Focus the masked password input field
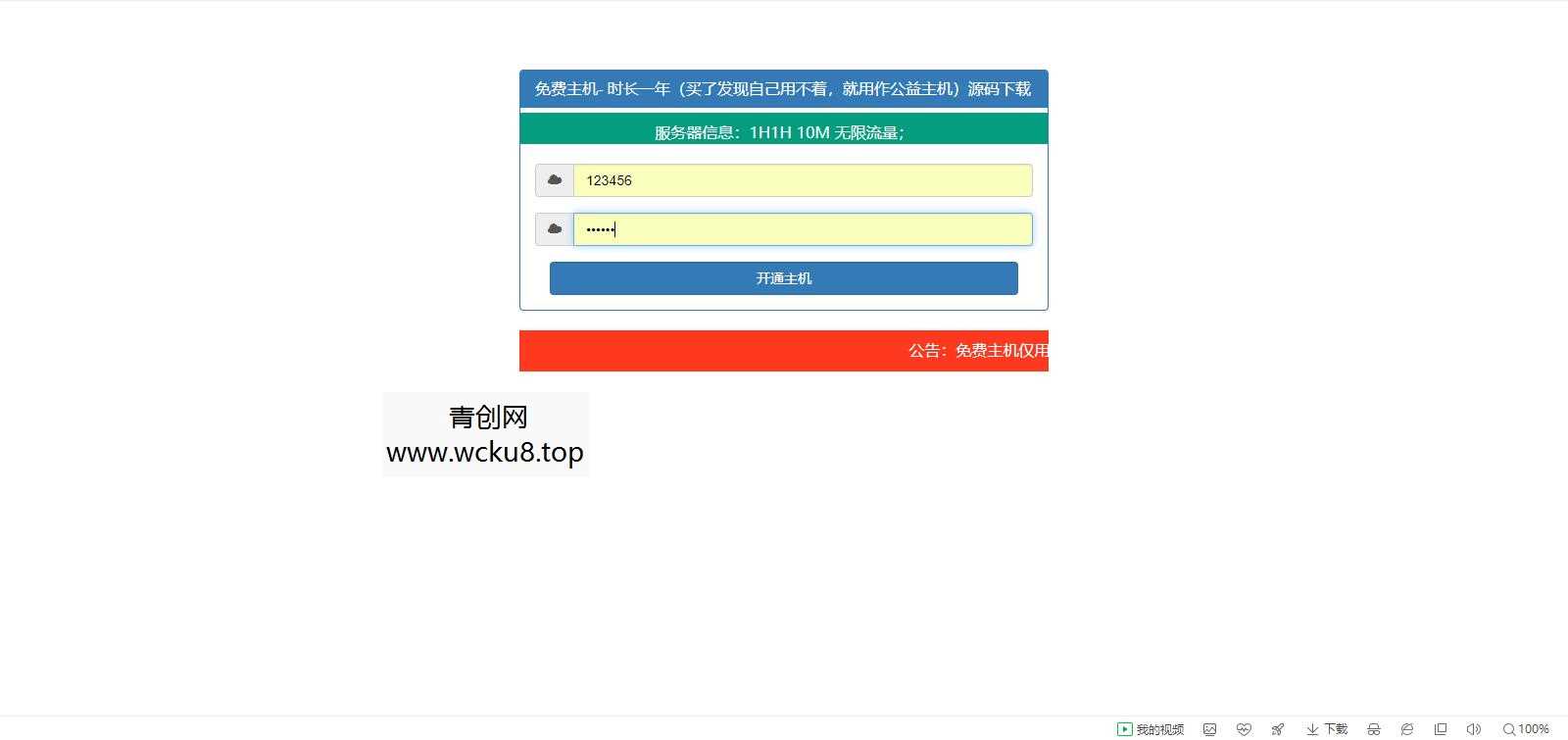The height and width of the screenshot is (740, 1568). 803,229
